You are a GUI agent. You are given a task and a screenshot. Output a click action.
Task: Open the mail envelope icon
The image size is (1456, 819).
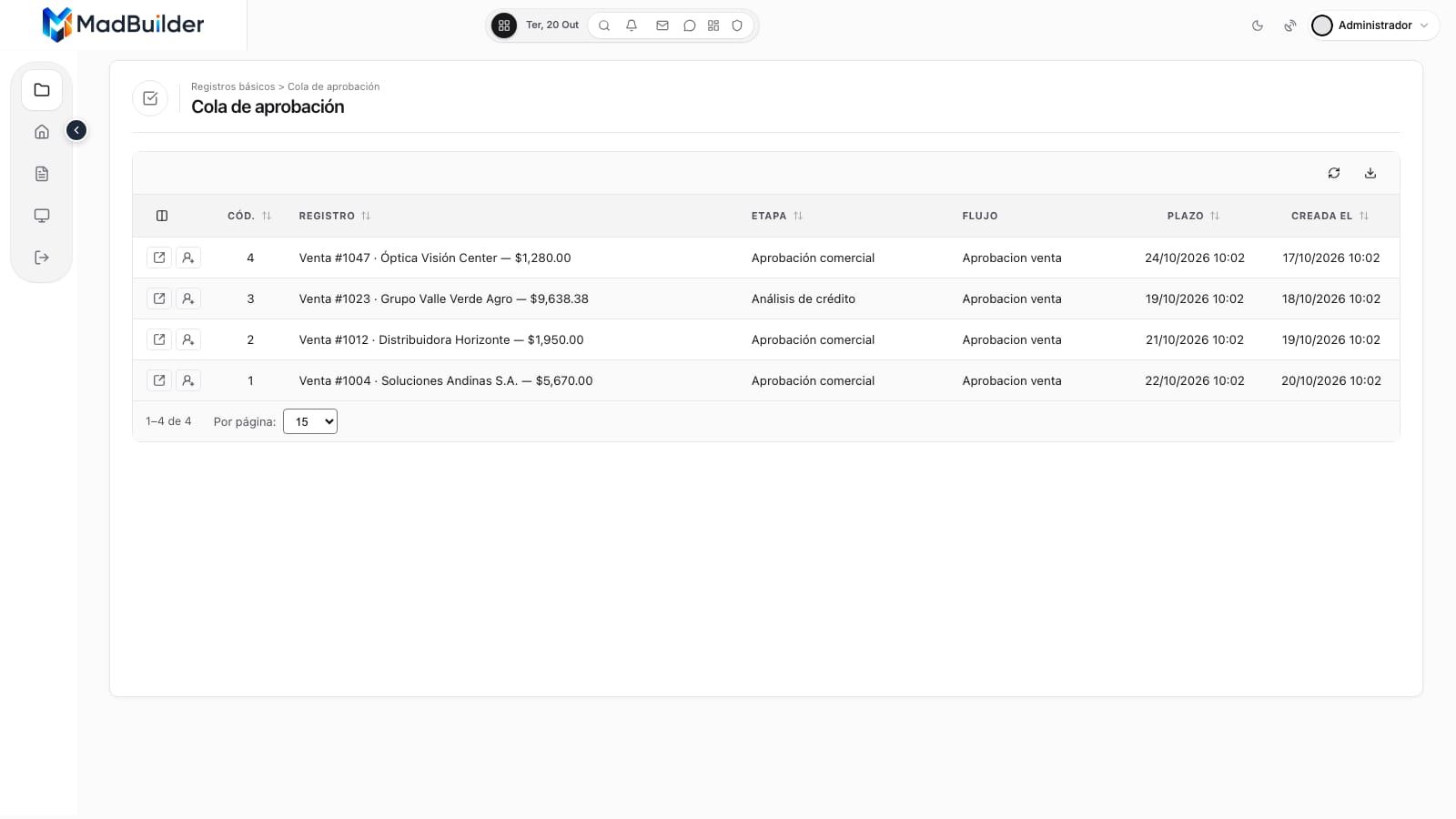click(x=662, y=25)
